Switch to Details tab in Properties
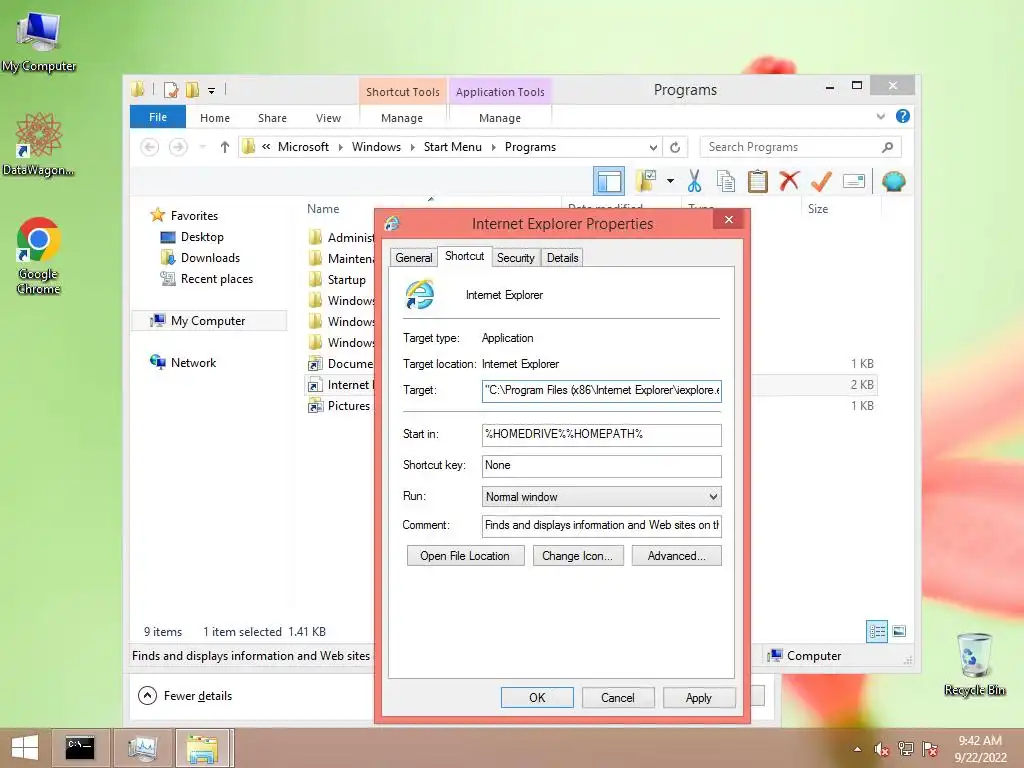Viewport: 1024px width, 768px height. tap(562, 257)
